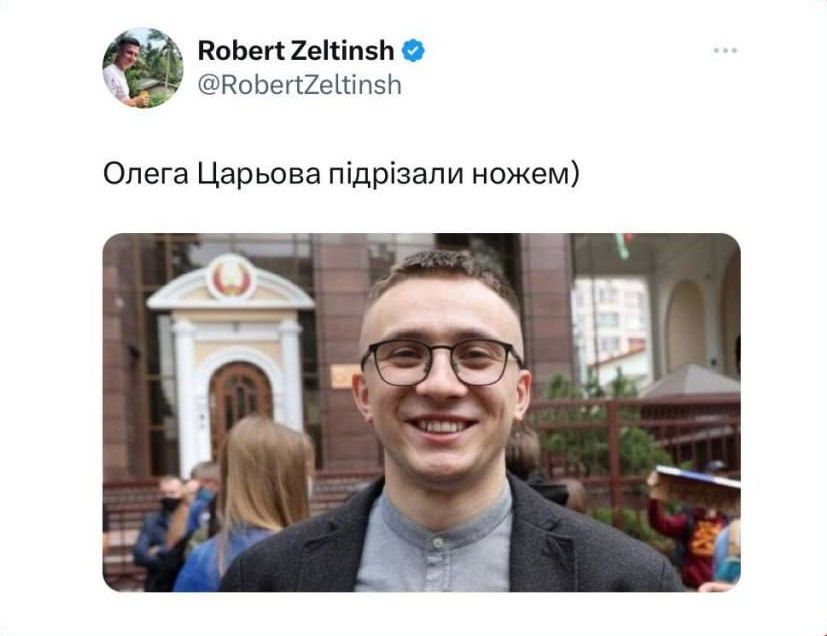Viewport: 827px width, 636px height.
Task: Click the round emblem above the arched doorway
Action: [230, 278]
